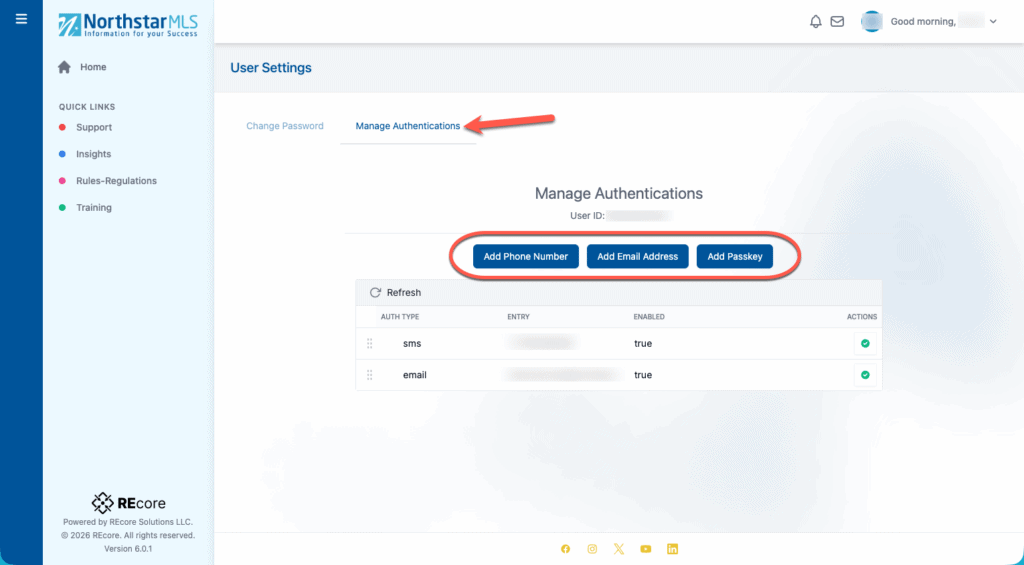This screenshot has height=565, width=1024.
Task: Open the LinkedIn footer icon
Action: click(x=673, y=549)
